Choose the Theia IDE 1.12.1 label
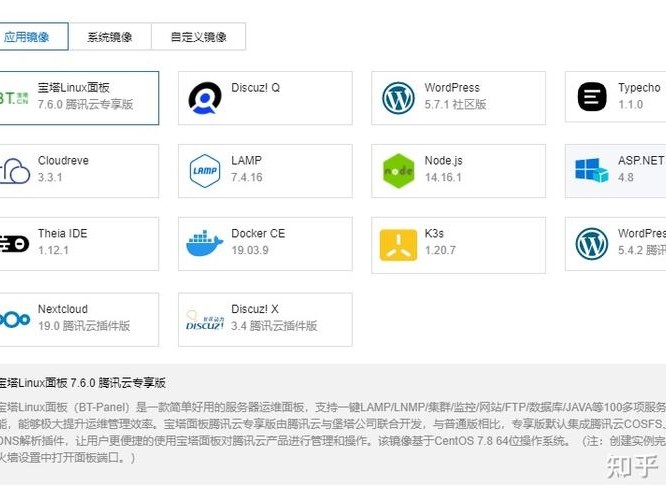 tap(62, 242)
